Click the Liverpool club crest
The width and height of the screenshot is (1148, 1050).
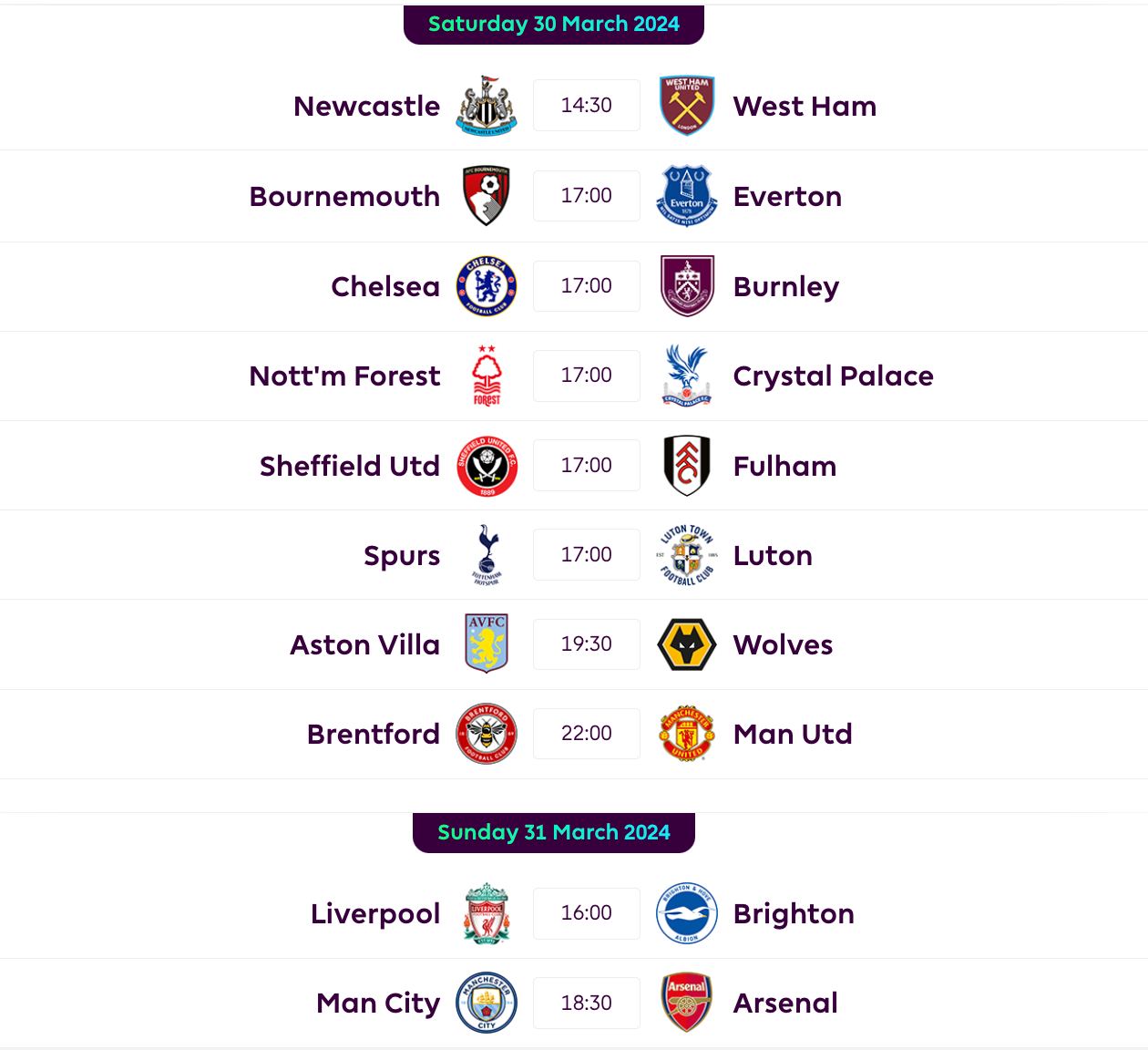pyautogui.click(x=487, y=913)
